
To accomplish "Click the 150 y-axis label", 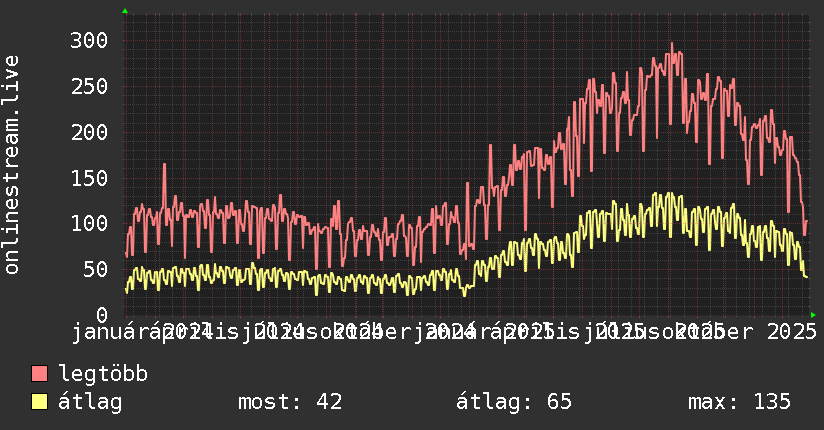I will pyautogui.click(x=89, y=178).
